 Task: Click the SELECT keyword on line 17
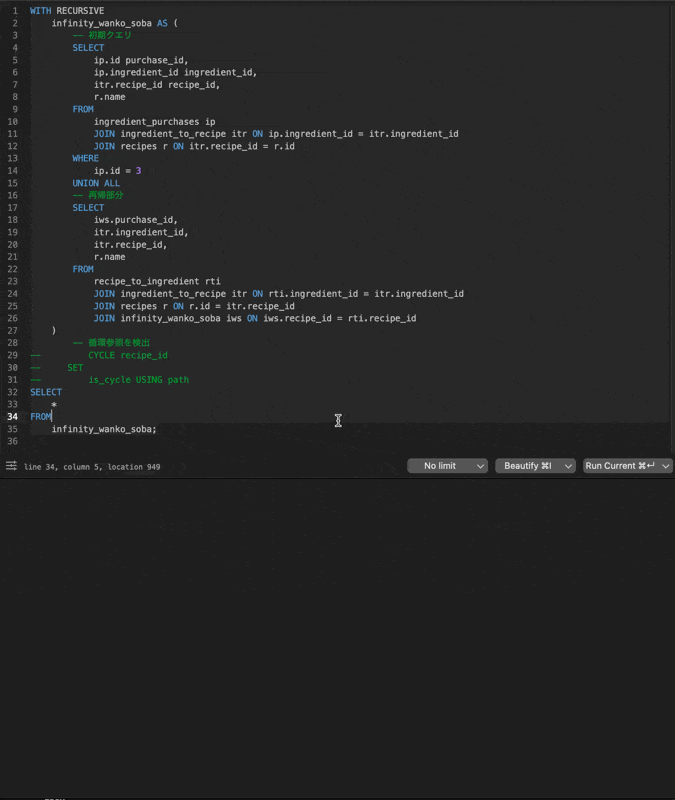[88, 208]
